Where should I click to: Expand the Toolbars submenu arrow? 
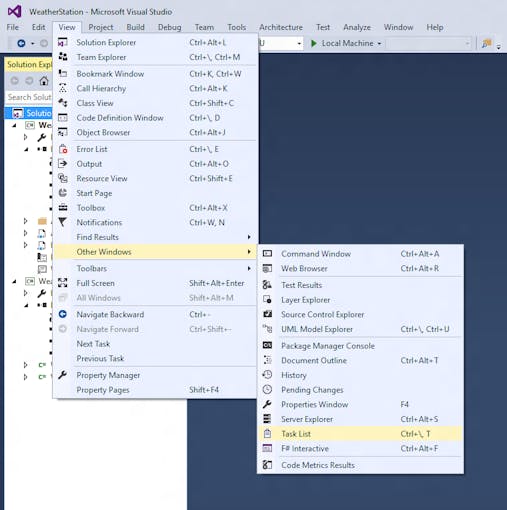point(249,268)
